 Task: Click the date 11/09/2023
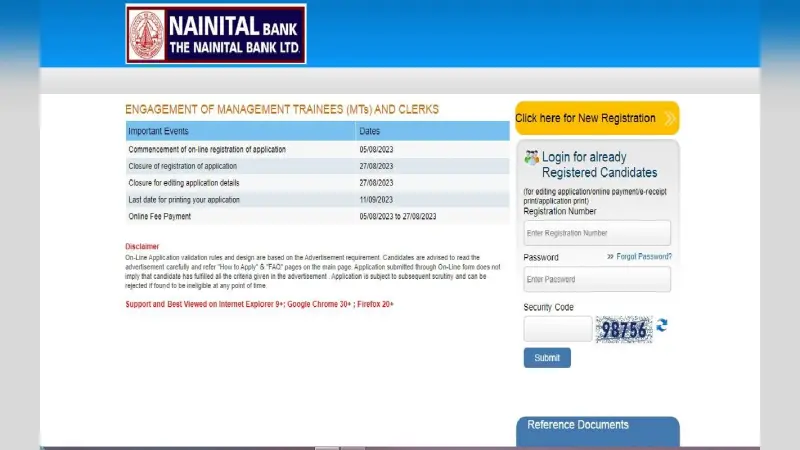tap(377, 199)
